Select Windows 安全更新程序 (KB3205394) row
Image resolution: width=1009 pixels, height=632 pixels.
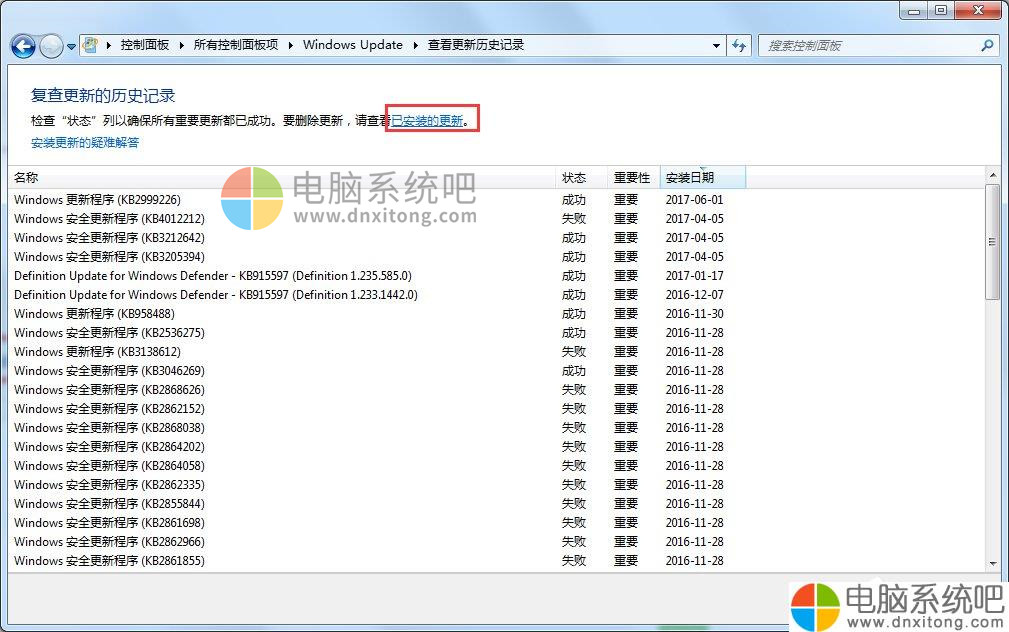point(495,257)
